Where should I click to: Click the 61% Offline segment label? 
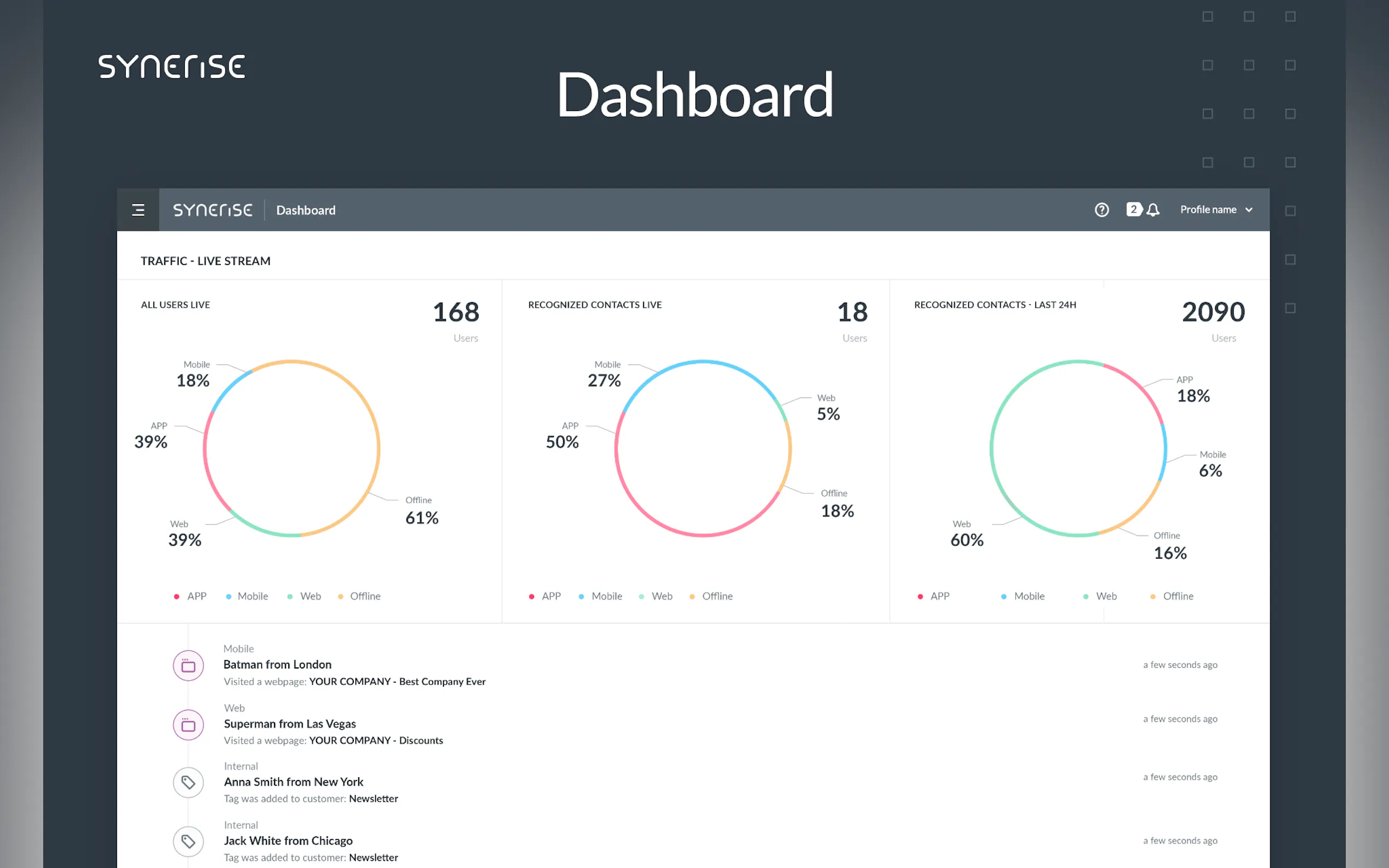tap(422, 518)
